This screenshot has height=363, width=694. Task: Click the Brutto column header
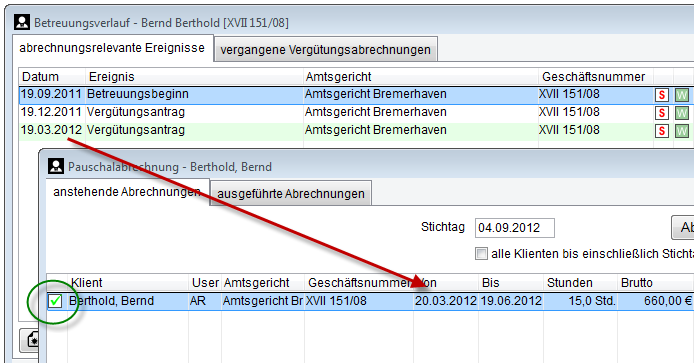tap(655, 282)
